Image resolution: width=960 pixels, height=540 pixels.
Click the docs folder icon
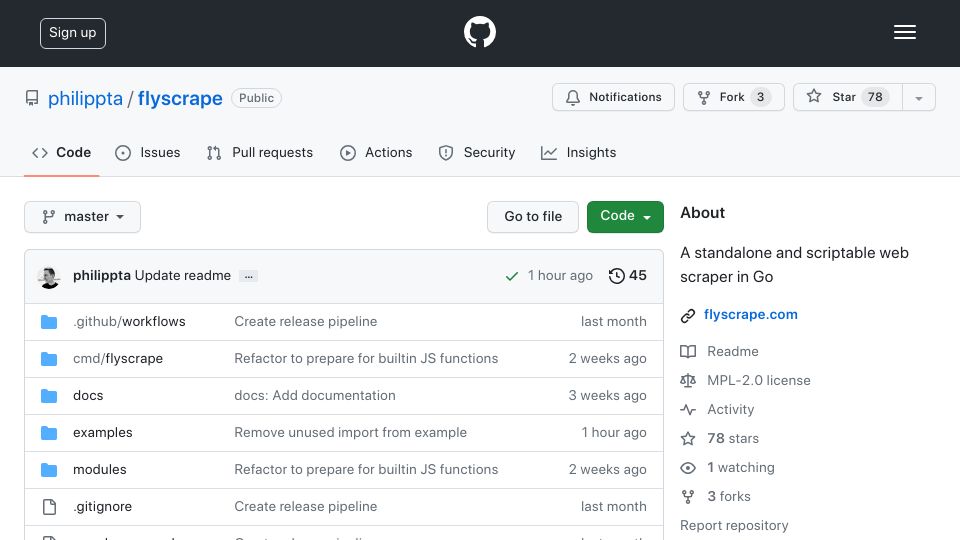(x=49, y=396)
